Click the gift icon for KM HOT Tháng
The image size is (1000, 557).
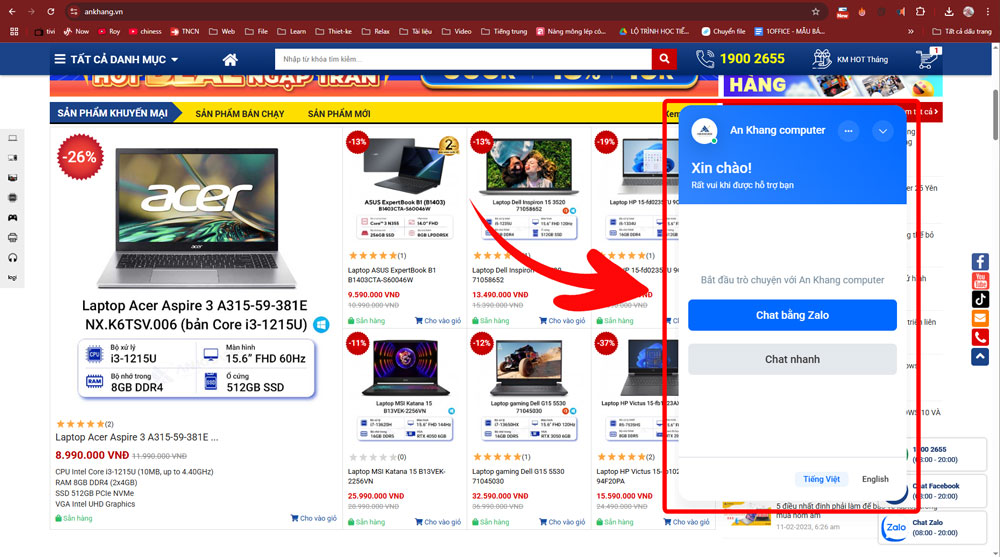[821, 59]
